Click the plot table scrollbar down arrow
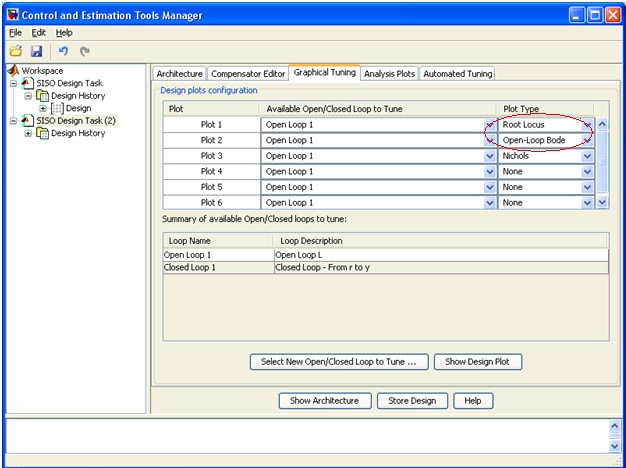The image size is (626, 468). [x=602, y=203]
